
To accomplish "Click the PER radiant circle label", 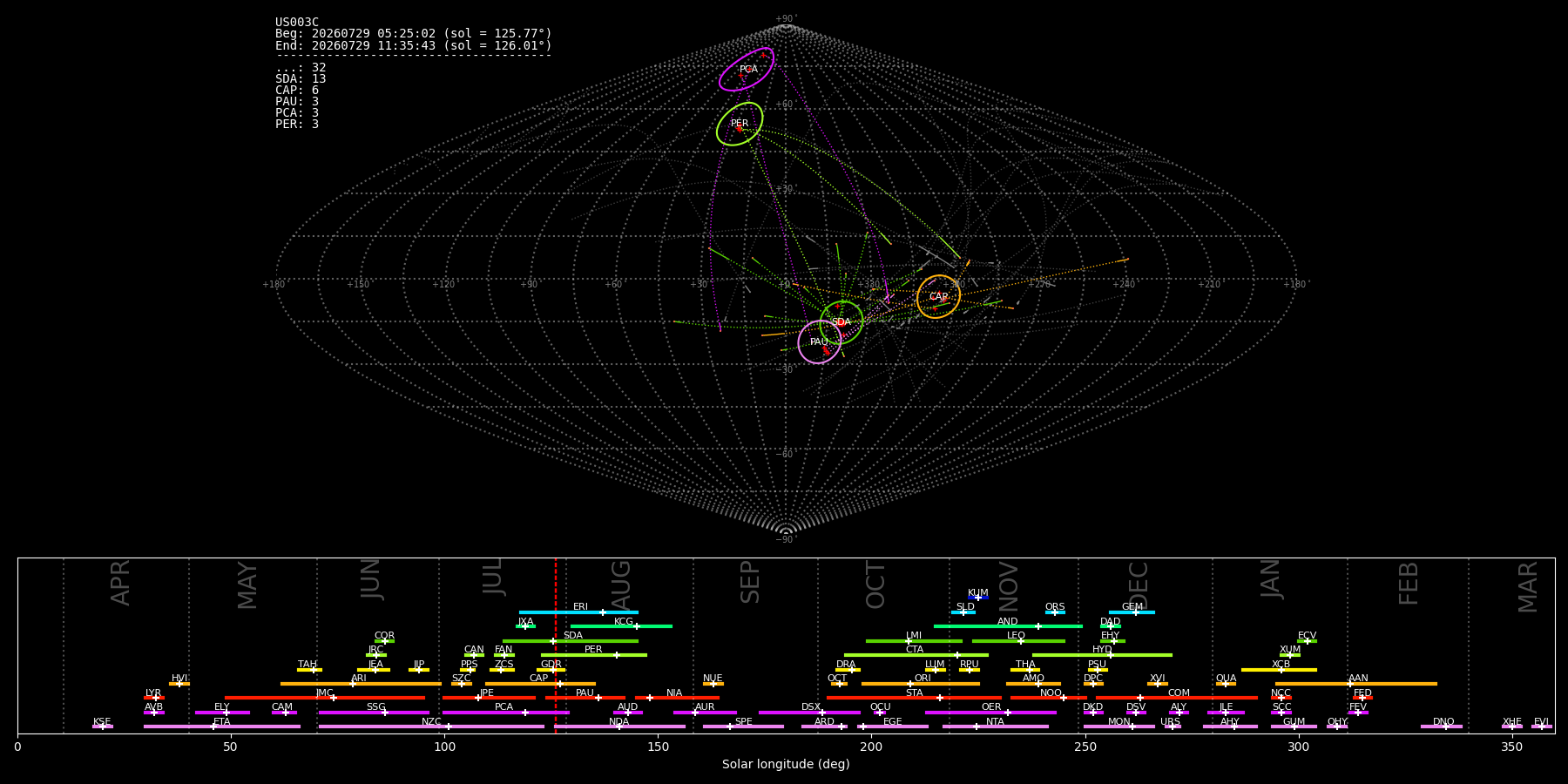I will pos(740,124).
